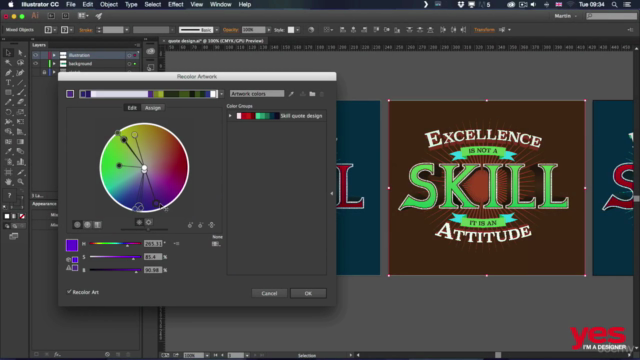Click the delete color group trash icon
640x360 pixels.
[x=322, y=94]
